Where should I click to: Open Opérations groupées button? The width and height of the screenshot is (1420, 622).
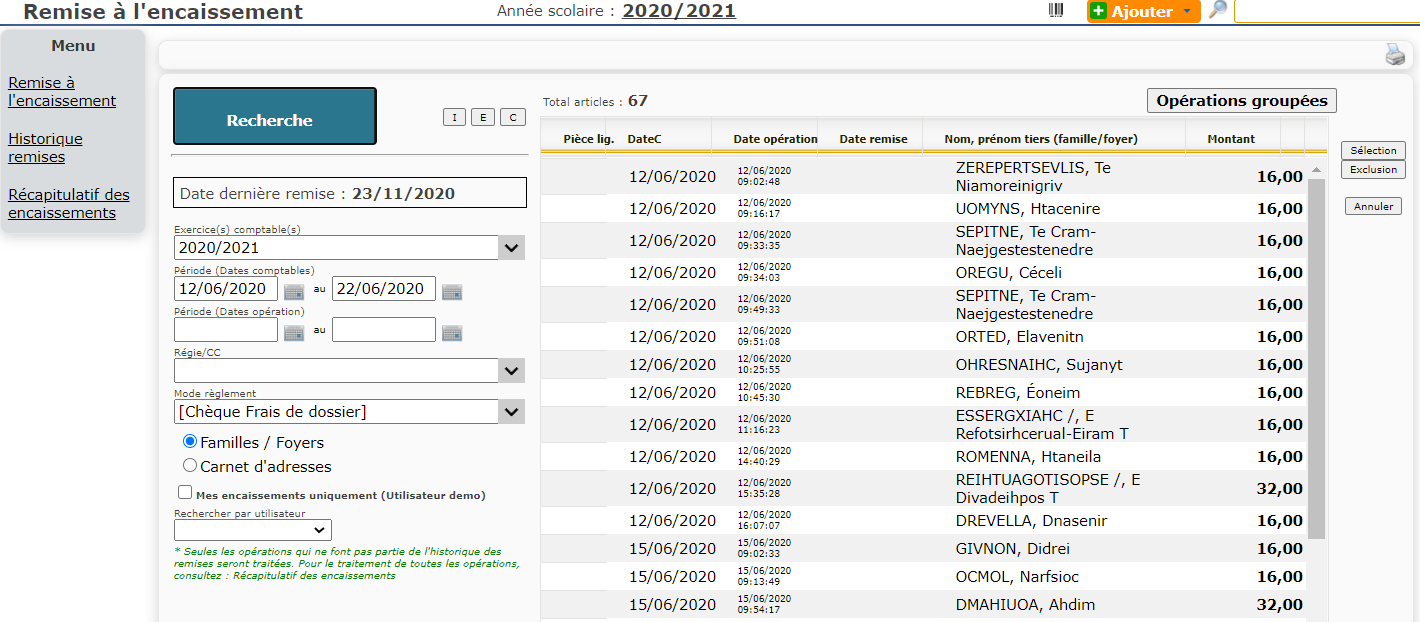[x=1242, y=100]
